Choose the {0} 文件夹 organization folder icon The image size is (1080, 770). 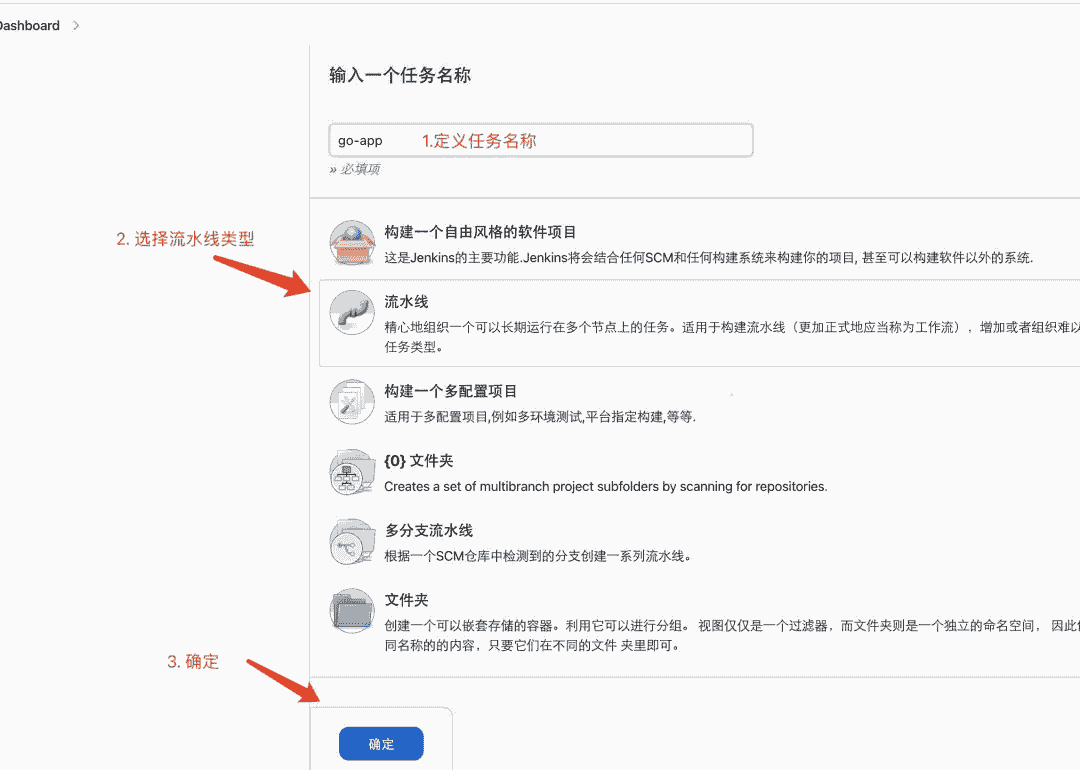352,472
